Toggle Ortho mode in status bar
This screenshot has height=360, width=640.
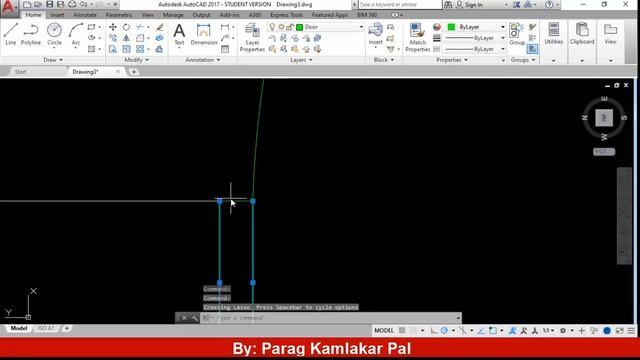tap(433, 331)
